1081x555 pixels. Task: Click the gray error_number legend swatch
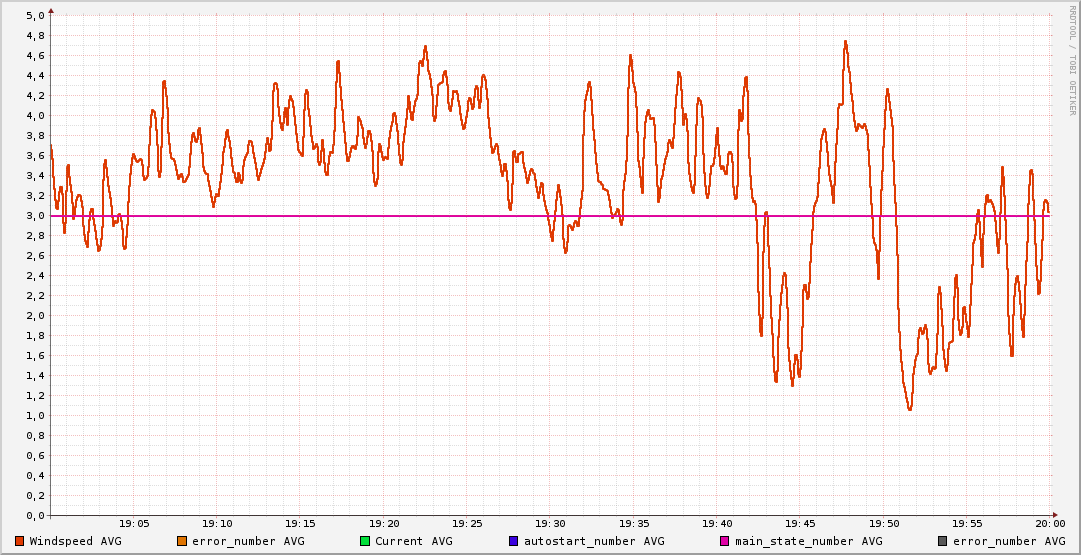coord(942,541)
